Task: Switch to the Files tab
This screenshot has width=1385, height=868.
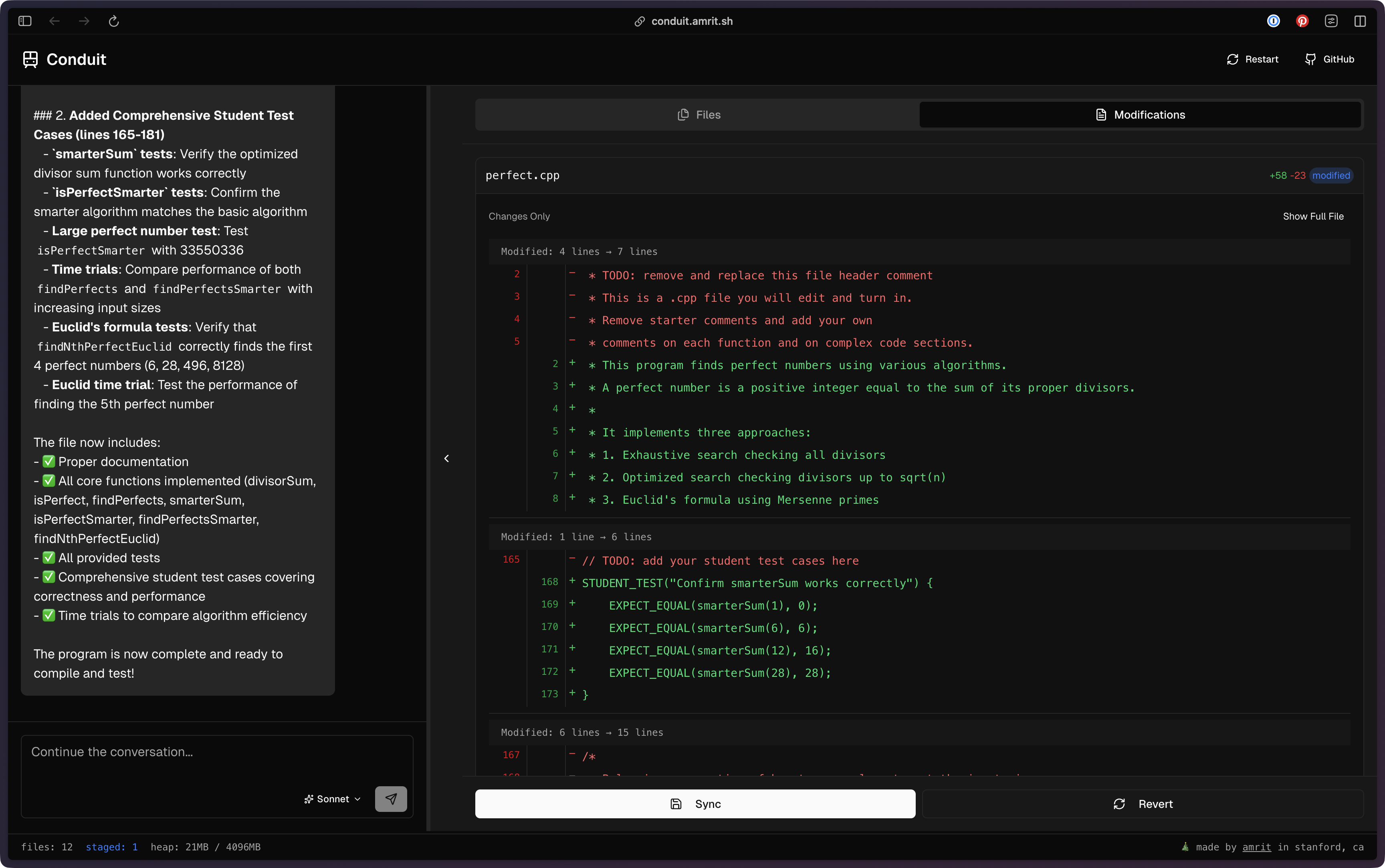Action: click(698, 115)
